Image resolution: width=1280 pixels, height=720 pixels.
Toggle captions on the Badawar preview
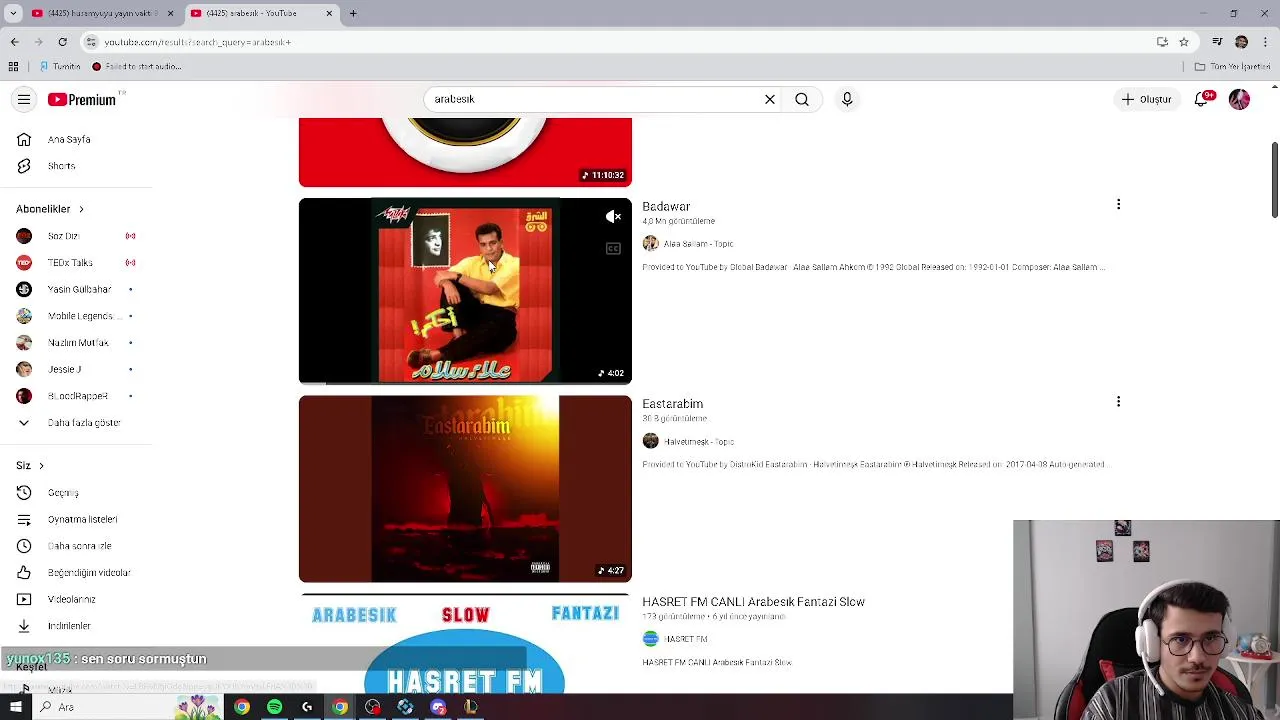click(613, 248)
